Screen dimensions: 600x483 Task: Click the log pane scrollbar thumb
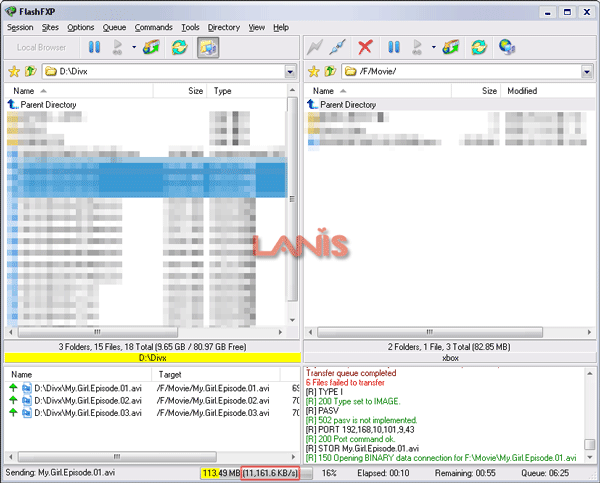tap(590, 444)
